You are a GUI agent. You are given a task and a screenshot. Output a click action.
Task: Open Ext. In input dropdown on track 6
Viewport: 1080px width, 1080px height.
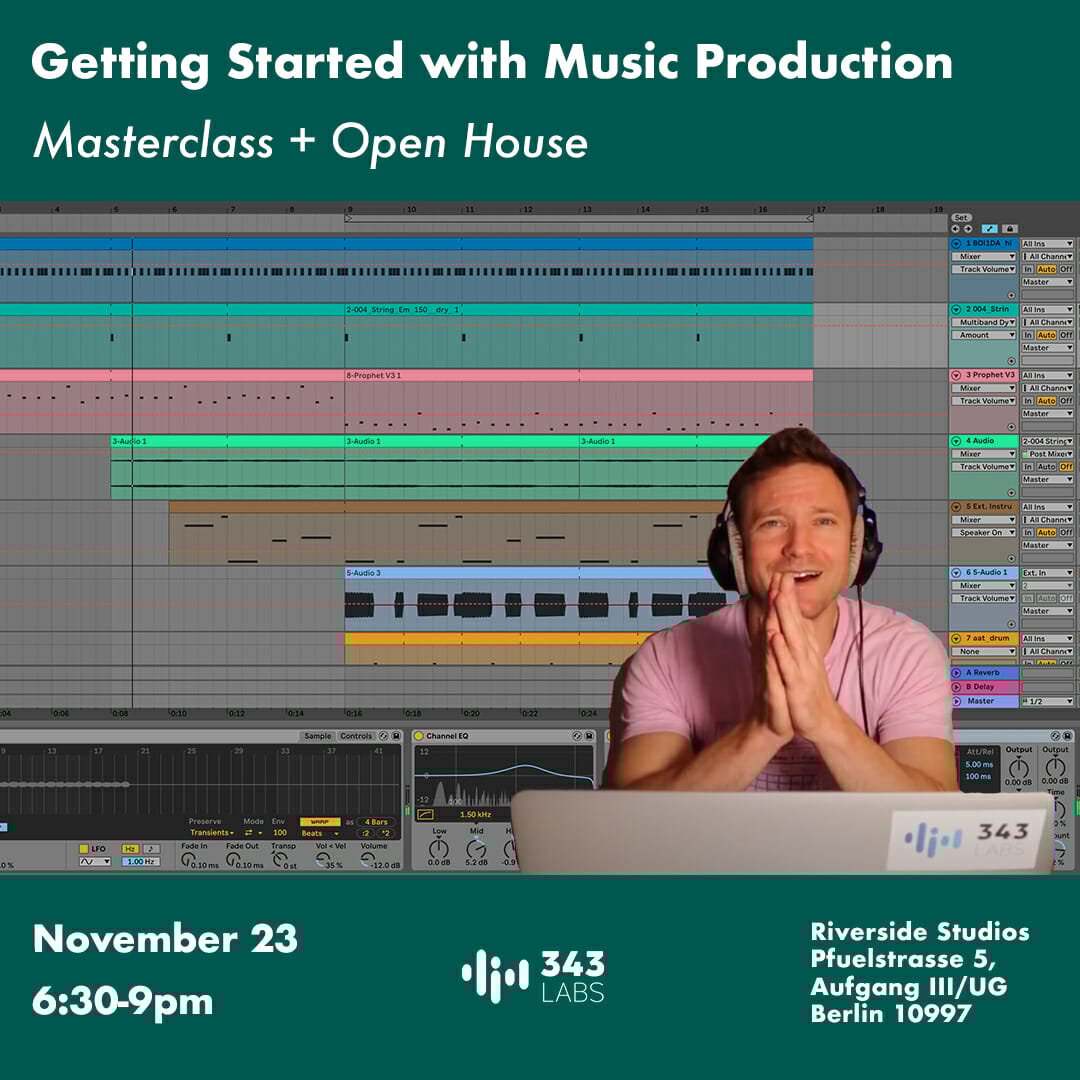click(x=1047, y=573)
